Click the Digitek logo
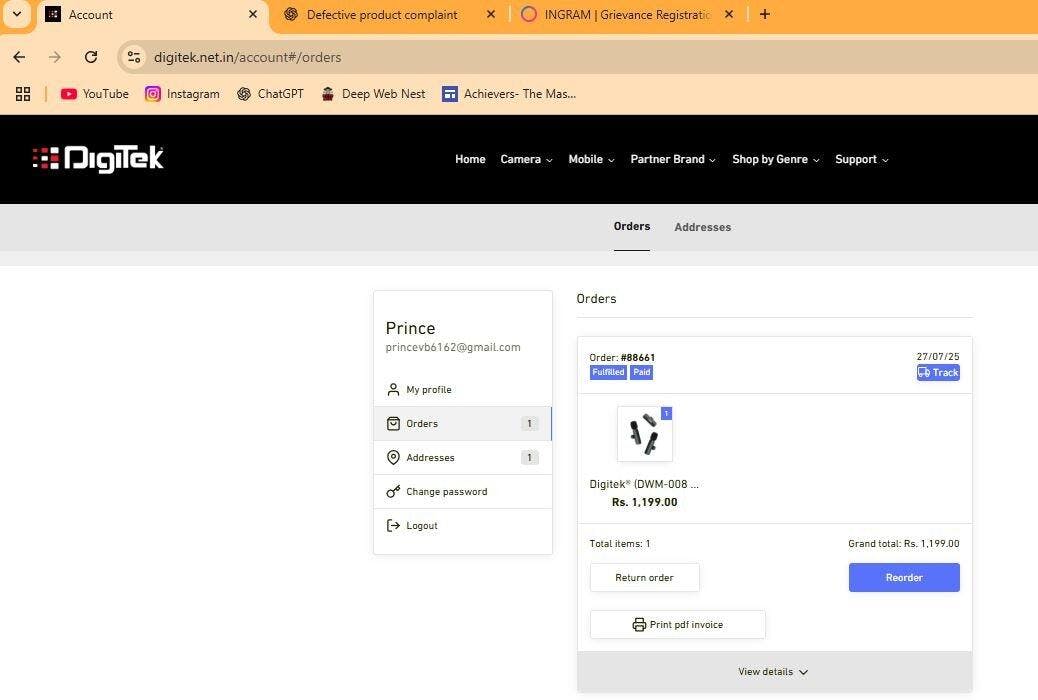 tap(98, 159)
